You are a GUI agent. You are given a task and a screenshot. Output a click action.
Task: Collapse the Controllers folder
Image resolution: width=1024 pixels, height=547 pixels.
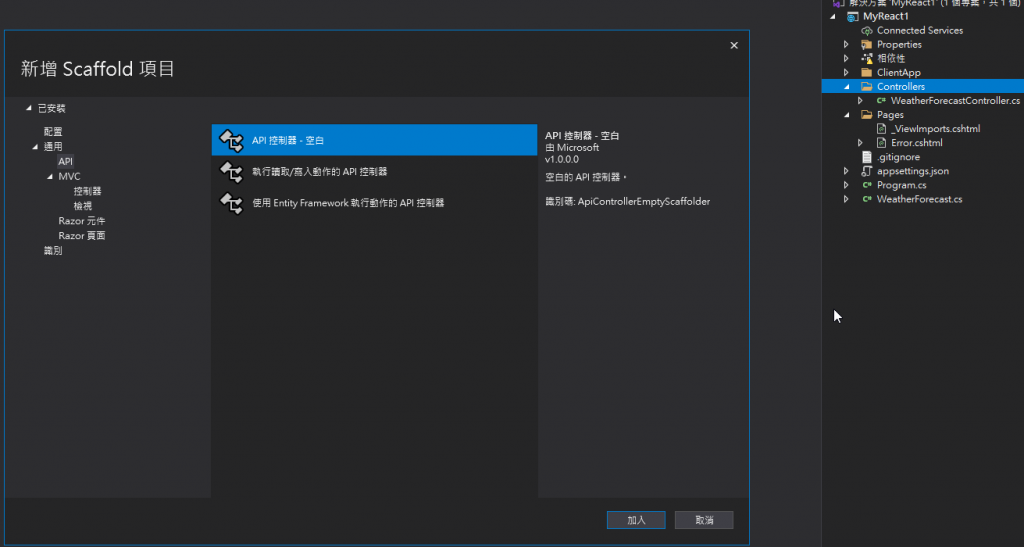pos(847,87)
